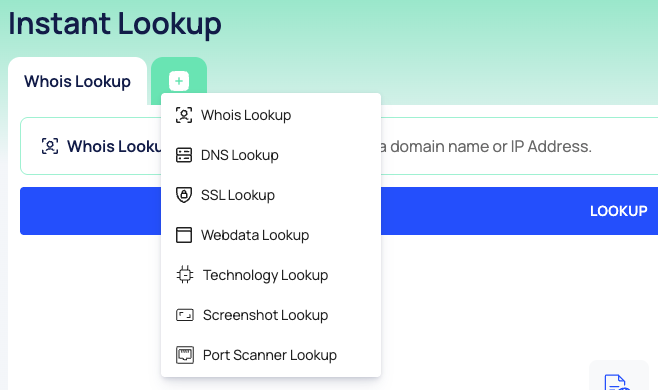Click the Whois icon inside the search box
Screen dimensions: 658x390
(x=50, y=146)
